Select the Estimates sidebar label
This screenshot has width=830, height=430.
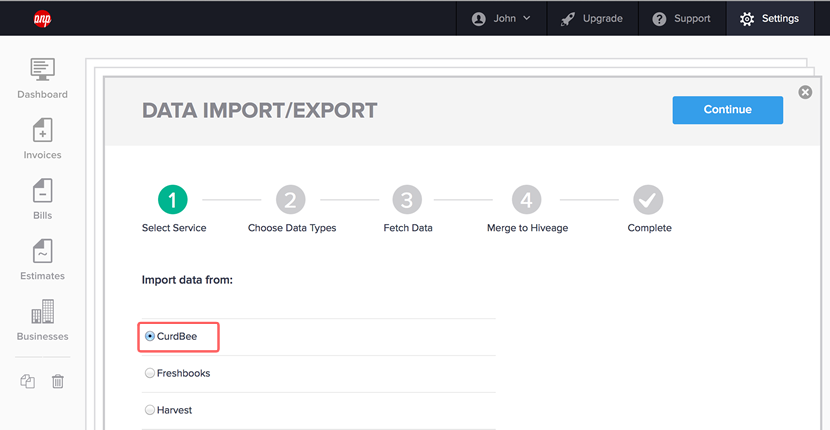[42, 276]
